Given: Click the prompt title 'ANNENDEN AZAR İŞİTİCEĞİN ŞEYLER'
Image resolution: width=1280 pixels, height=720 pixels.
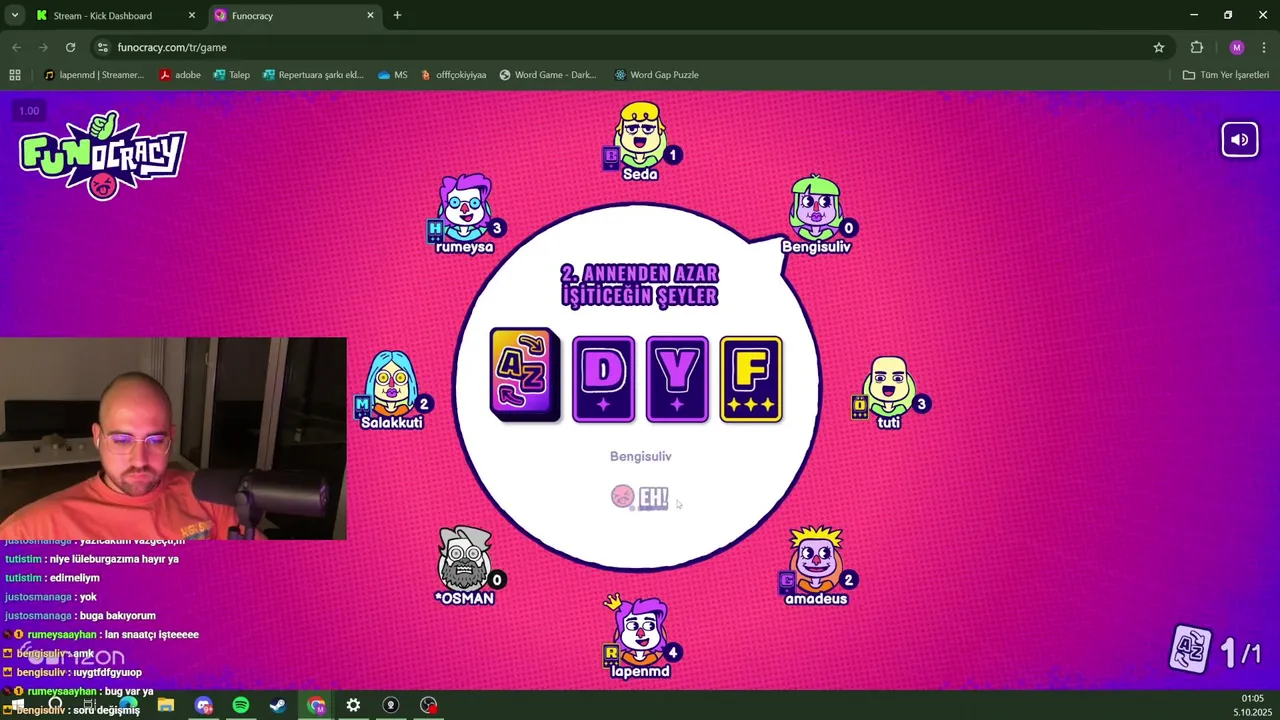Looking at the screenshot, I should click(640, 285).
